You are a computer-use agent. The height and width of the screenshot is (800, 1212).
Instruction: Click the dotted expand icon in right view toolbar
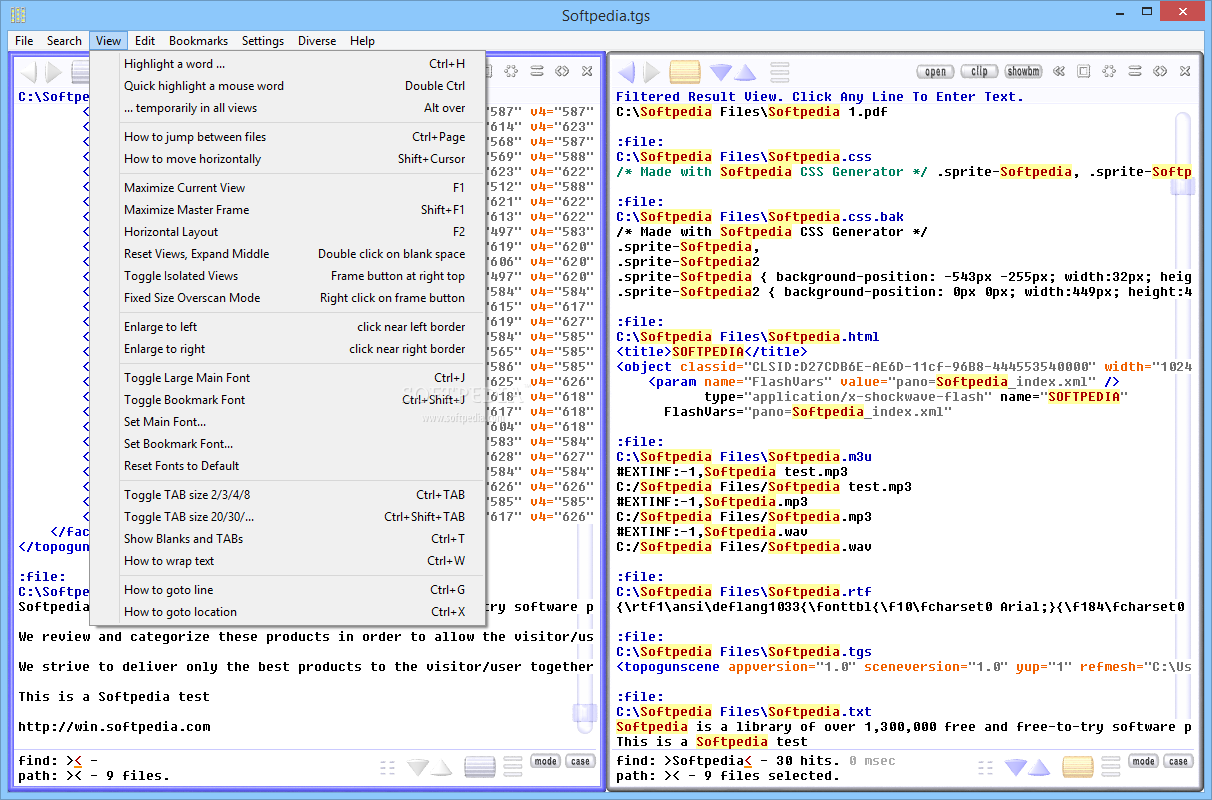(1109, 71)
